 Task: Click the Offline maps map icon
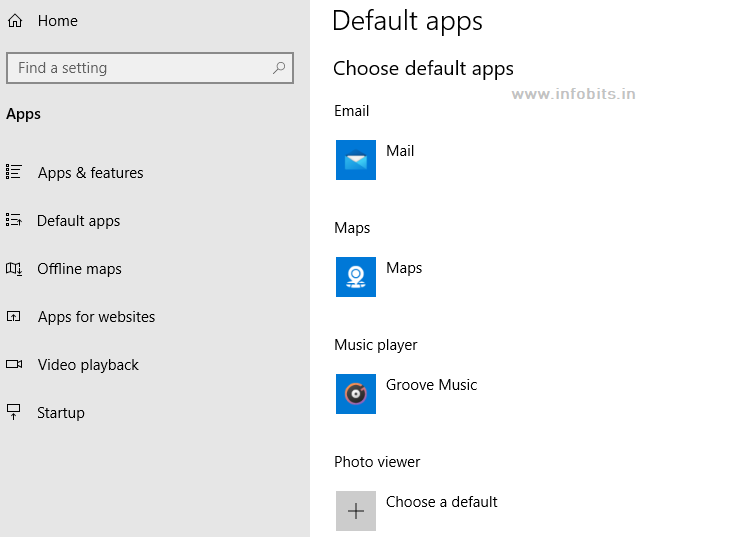point(13,268)
